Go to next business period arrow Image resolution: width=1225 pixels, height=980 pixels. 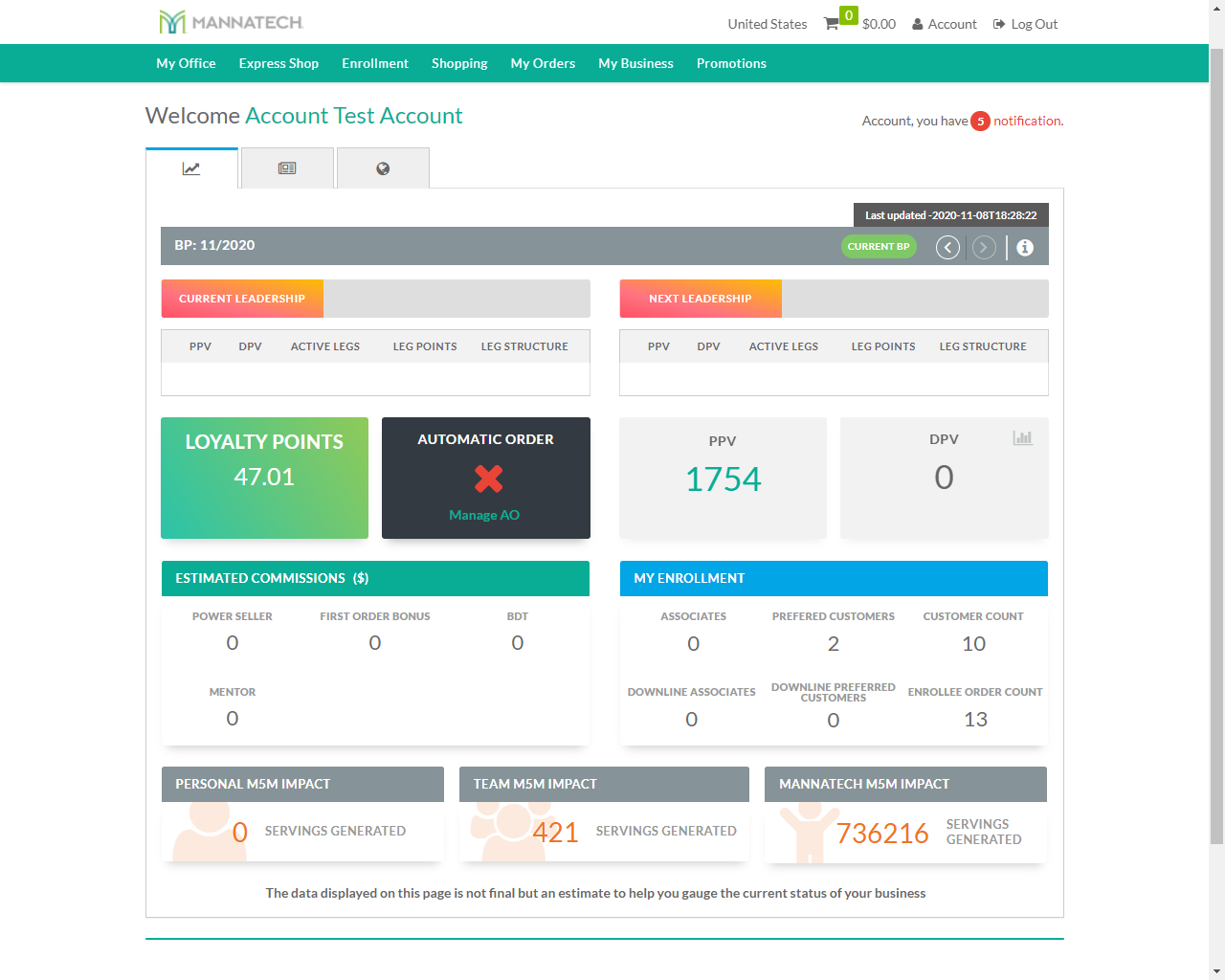pos(984,248)
